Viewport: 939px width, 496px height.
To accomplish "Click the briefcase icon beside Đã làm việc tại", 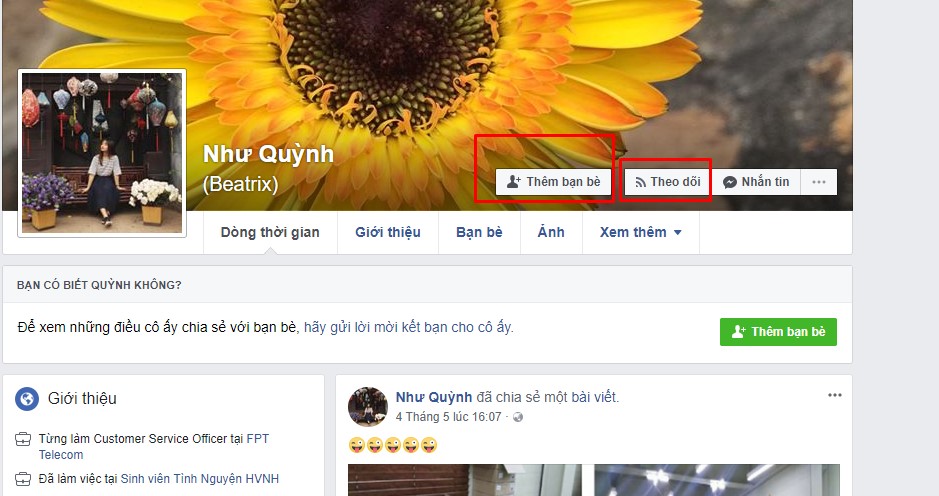I will point(23,479).
